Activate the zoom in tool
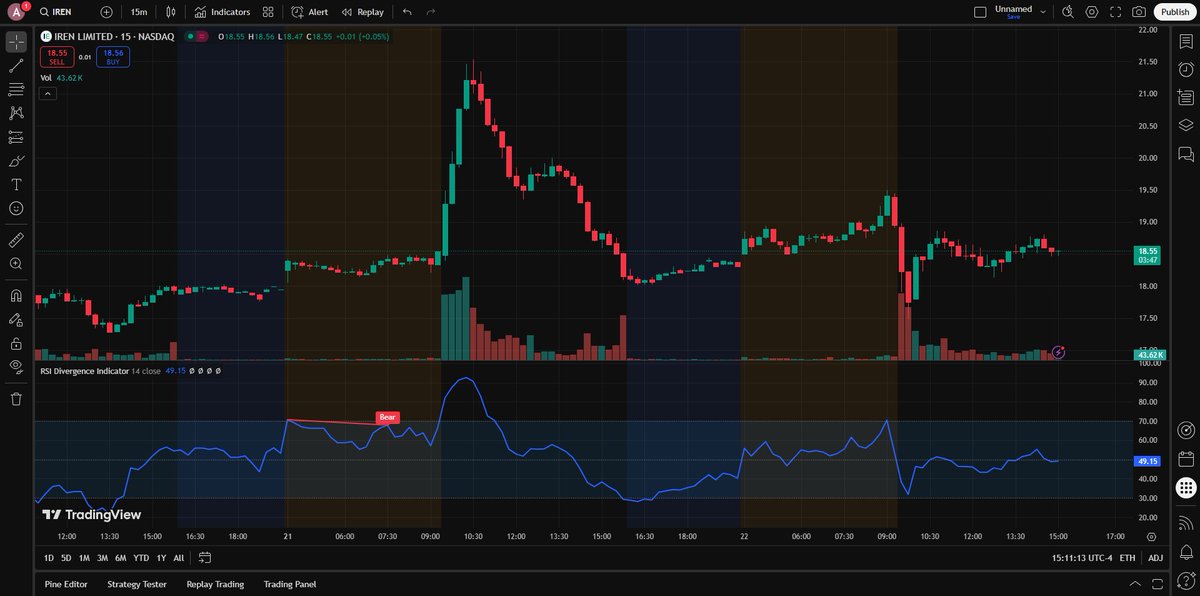The image size is (1200, 596). pos(16,264)
